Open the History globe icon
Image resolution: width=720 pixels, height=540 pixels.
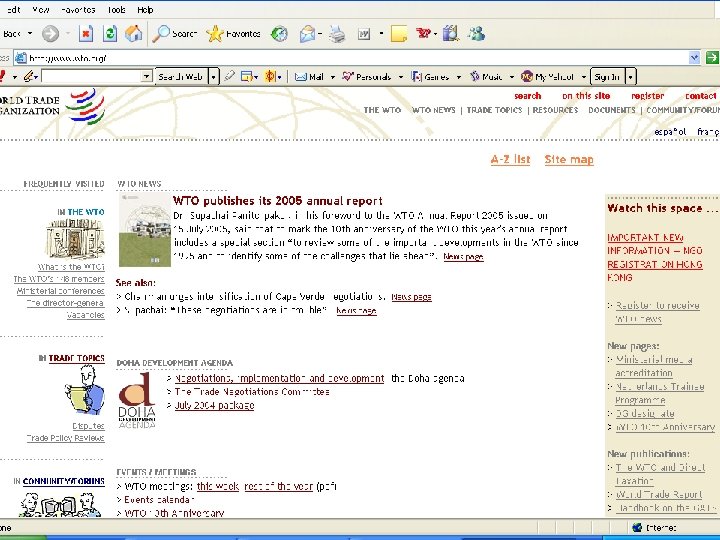(x=279, y=34)
